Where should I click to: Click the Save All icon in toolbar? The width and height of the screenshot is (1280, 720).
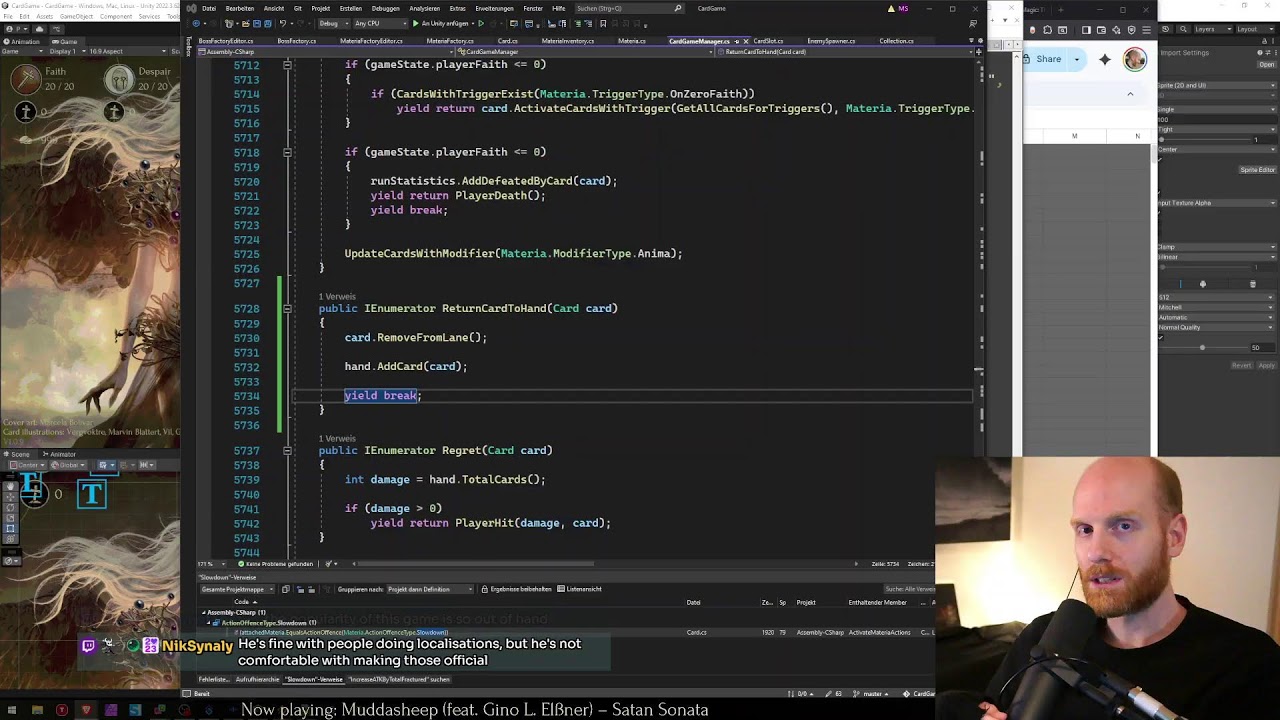coord(268,23)
